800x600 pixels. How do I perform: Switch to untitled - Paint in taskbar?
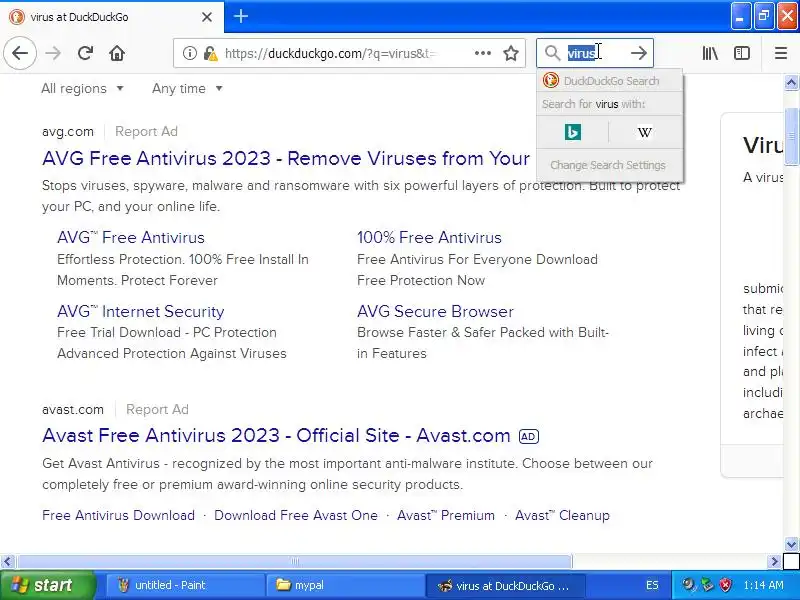click(184, 585)
